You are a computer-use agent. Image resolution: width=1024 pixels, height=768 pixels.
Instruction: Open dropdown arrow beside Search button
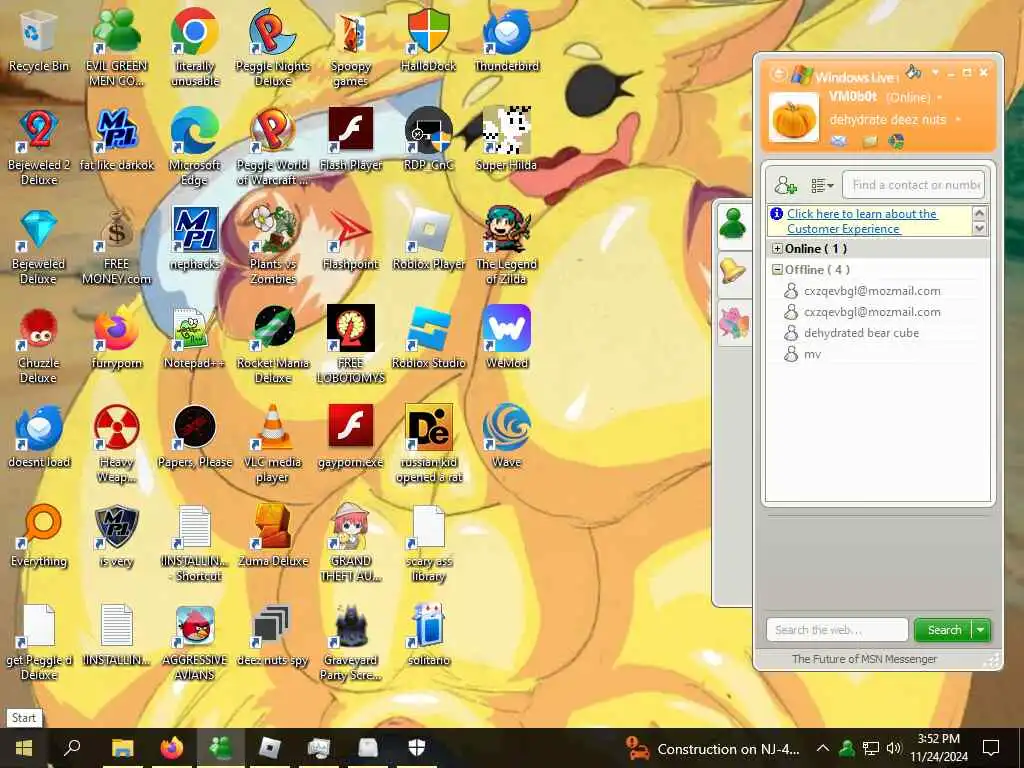point(981,630)
